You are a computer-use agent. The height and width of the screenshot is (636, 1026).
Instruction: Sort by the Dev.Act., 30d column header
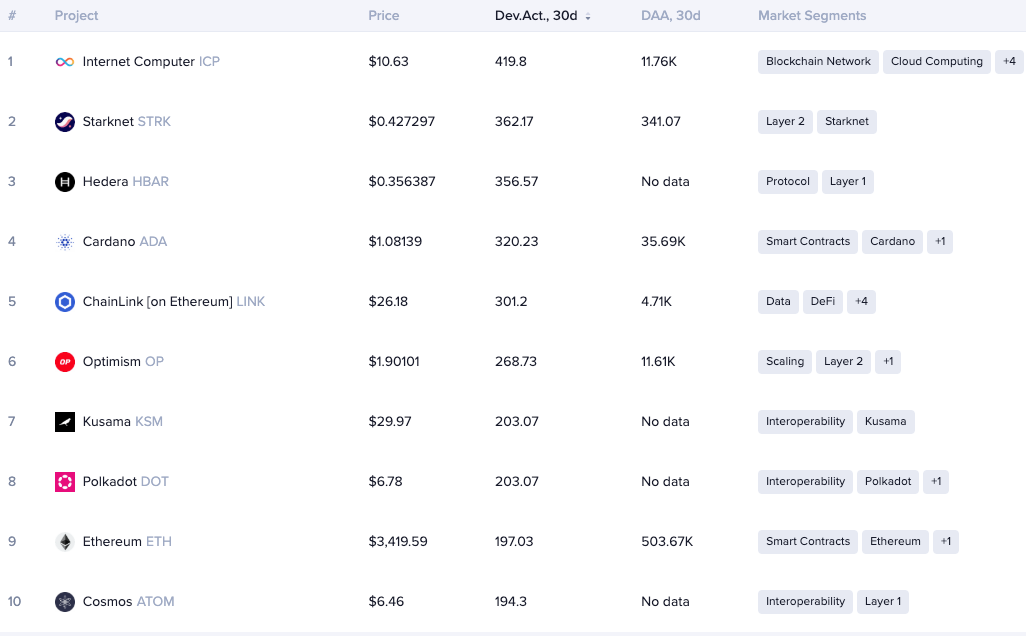click(536, 16)
